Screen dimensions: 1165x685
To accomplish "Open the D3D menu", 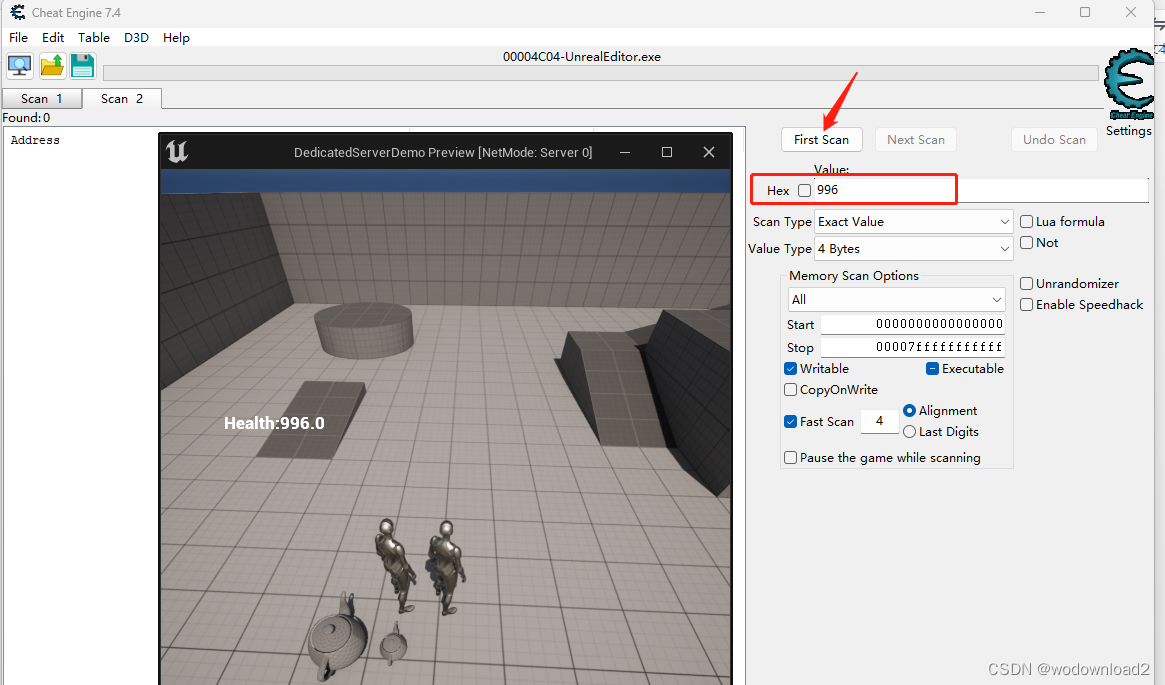I will pyautogui.click(x=136, y=37).
